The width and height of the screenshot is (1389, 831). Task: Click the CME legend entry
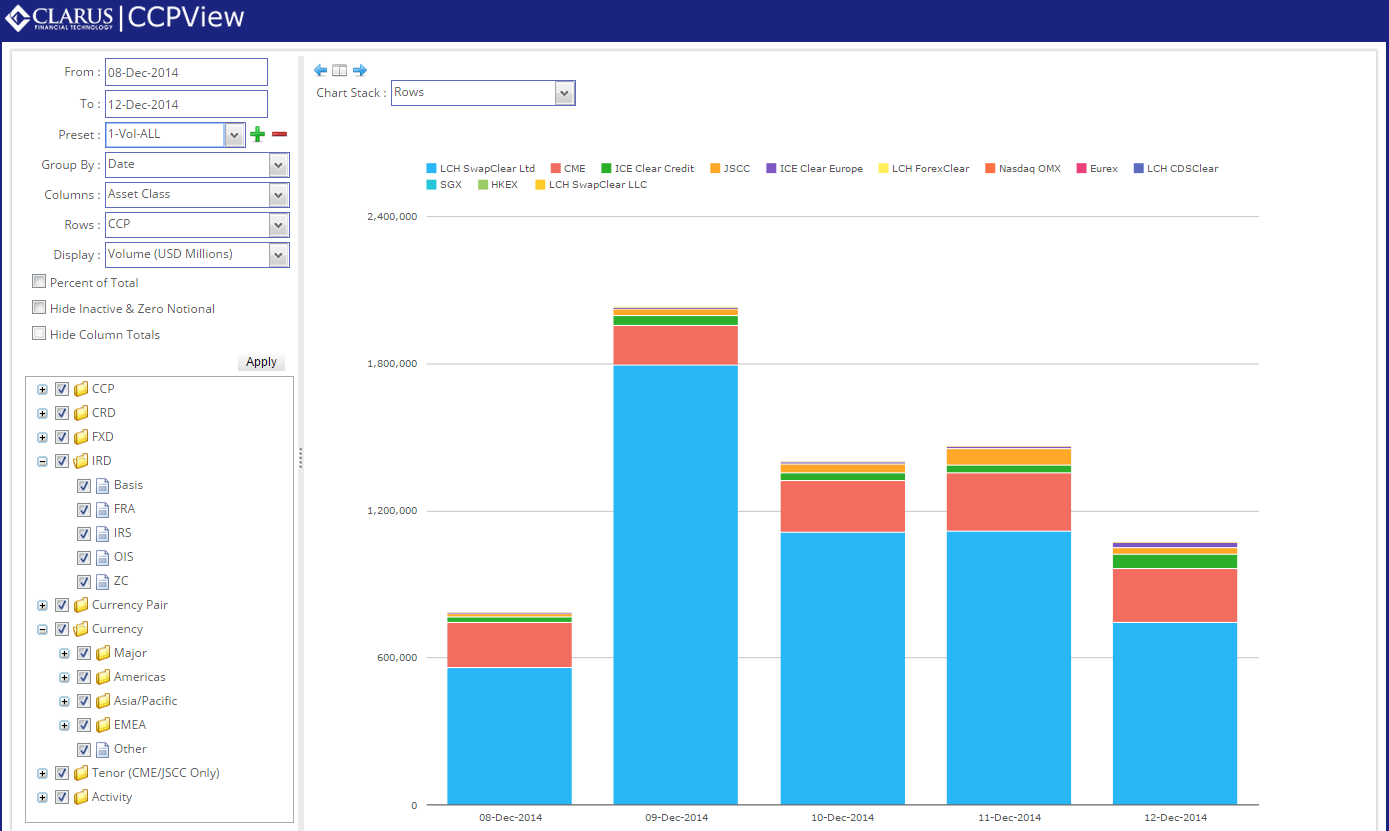coord(568,168)
